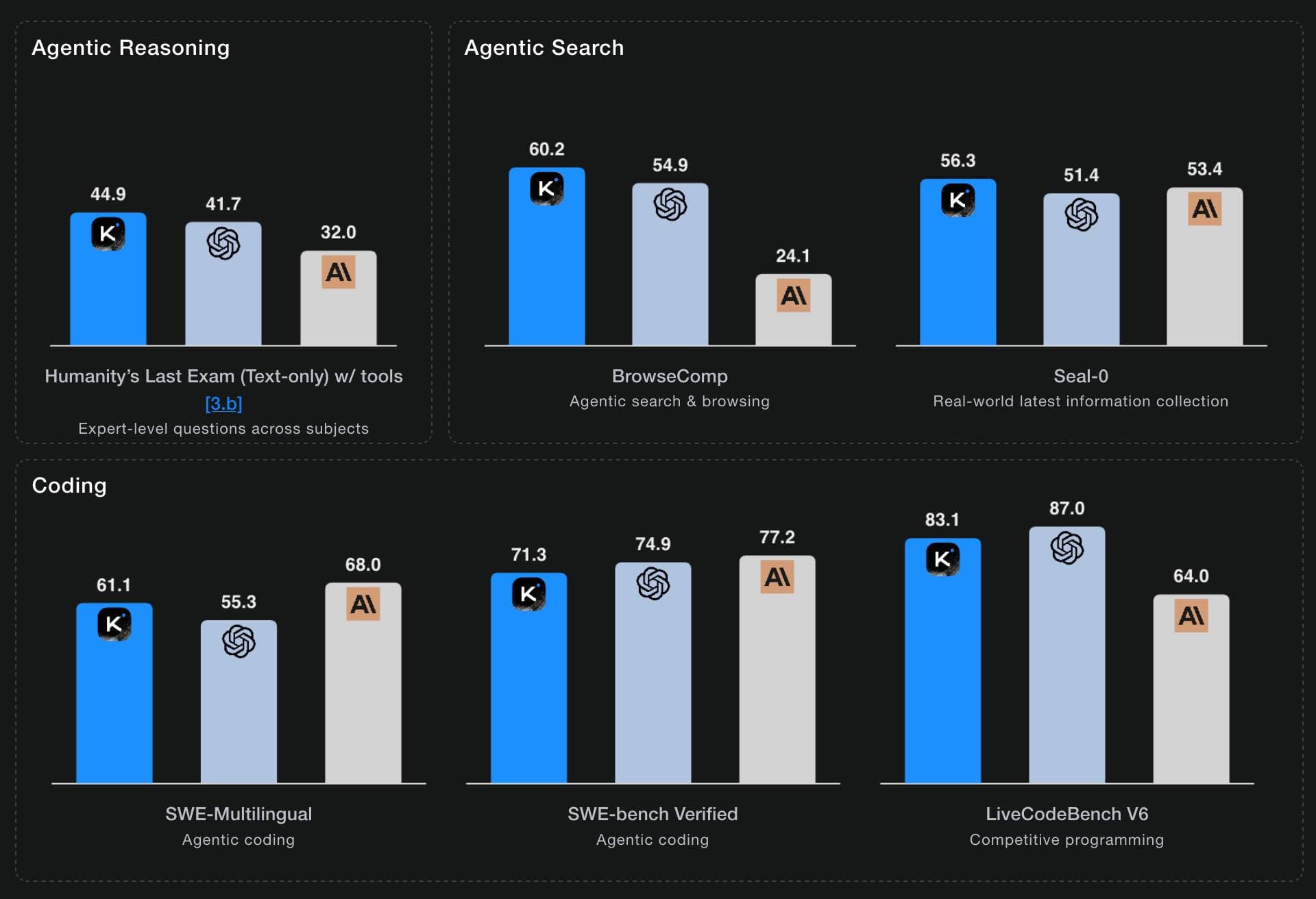Screen dimensions: 1316x899
Task: Click the Kimi logo in the Seal-0 chart
Action: click(x=958, y=200)
